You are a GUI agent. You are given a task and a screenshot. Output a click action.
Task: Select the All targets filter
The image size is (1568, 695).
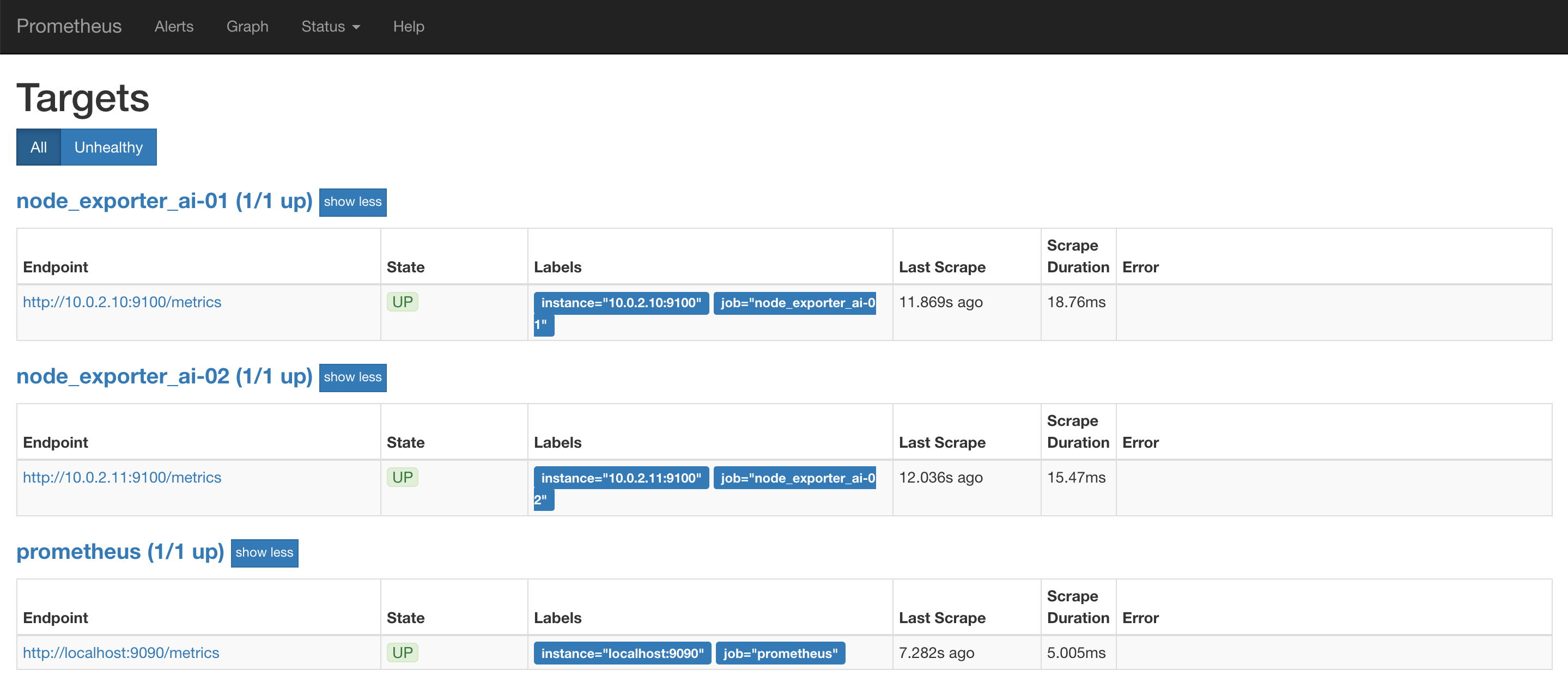(x=38, y=147)
